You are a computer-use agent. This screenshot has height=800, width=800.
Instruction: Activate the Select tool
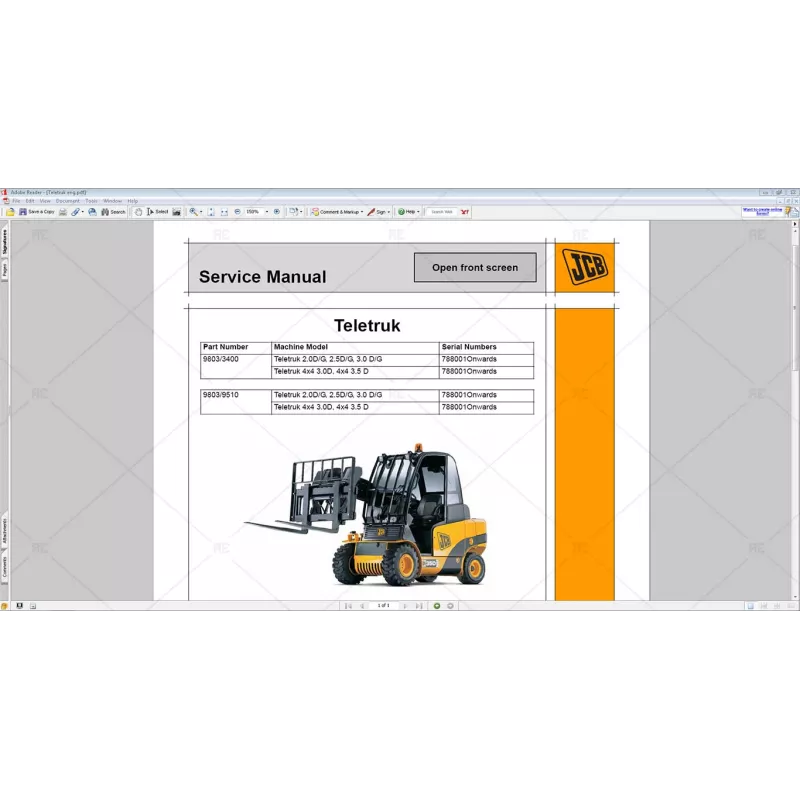pos(158,211)
